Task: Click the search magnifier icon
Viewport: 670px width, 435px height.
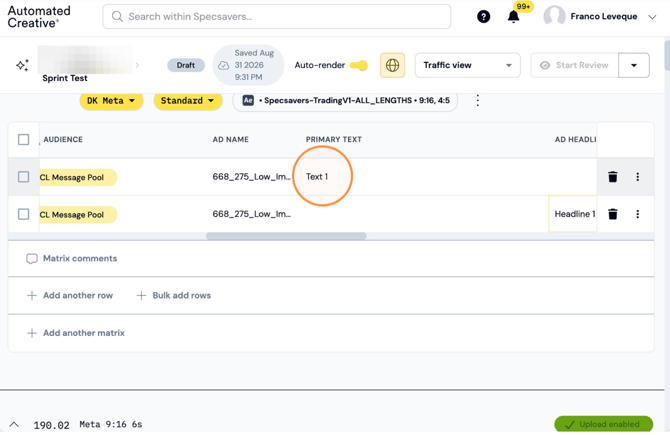Action: pyautogui.click(x=117, y=17)
